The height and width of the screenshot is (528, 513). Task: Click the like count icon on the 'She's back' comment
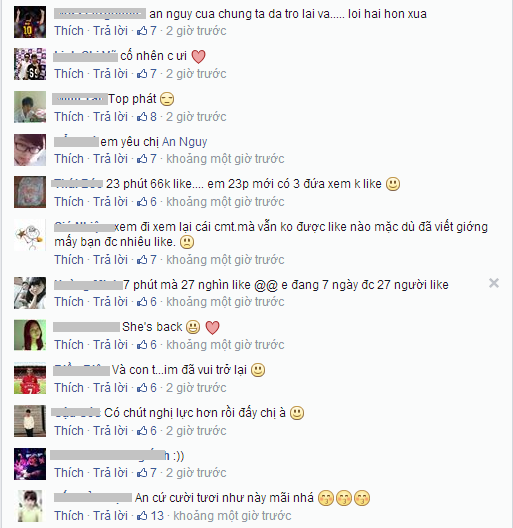(x=142, y=344)
